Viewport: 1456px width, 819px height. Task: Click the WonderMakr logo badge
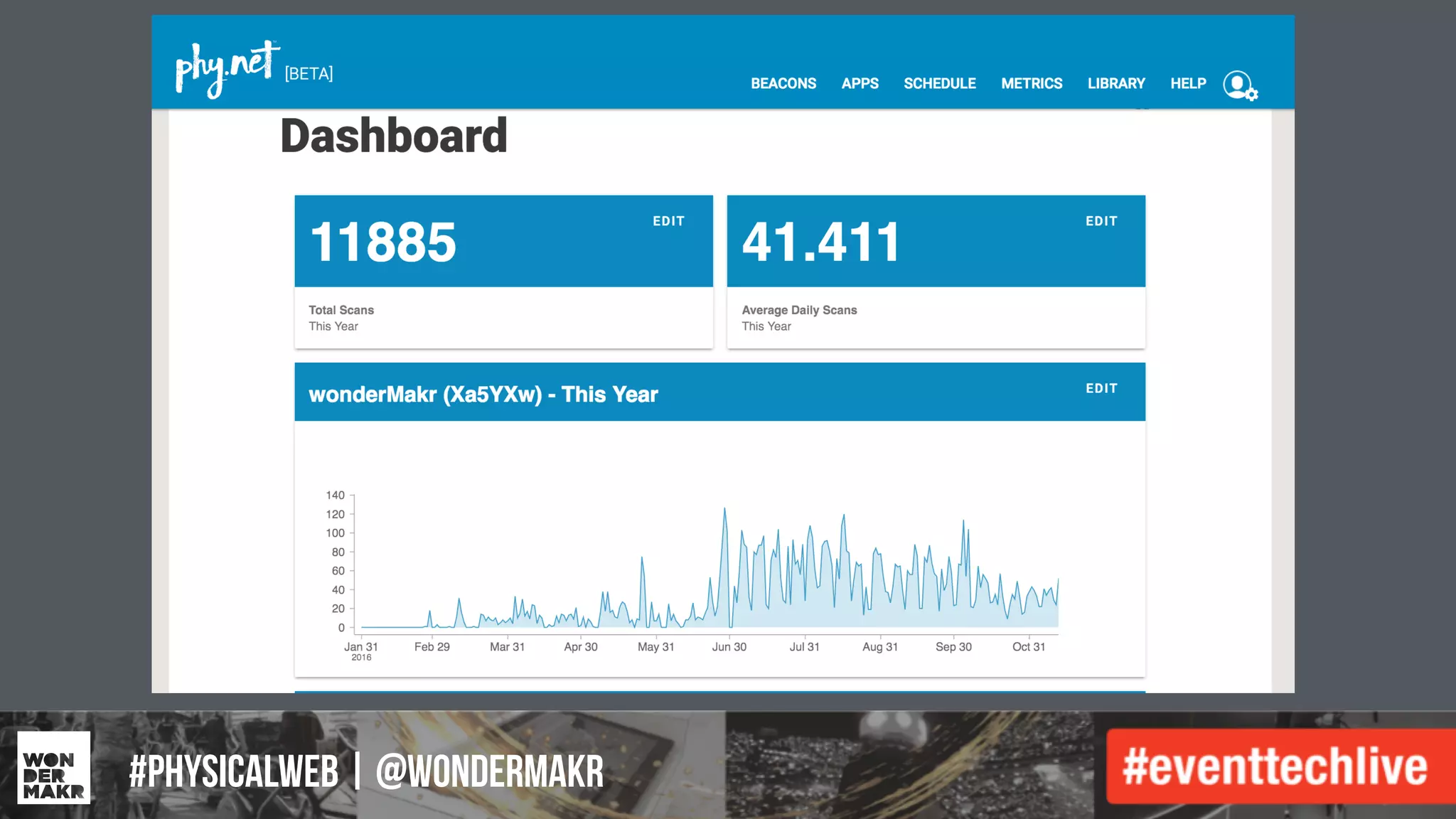point(54,767)
